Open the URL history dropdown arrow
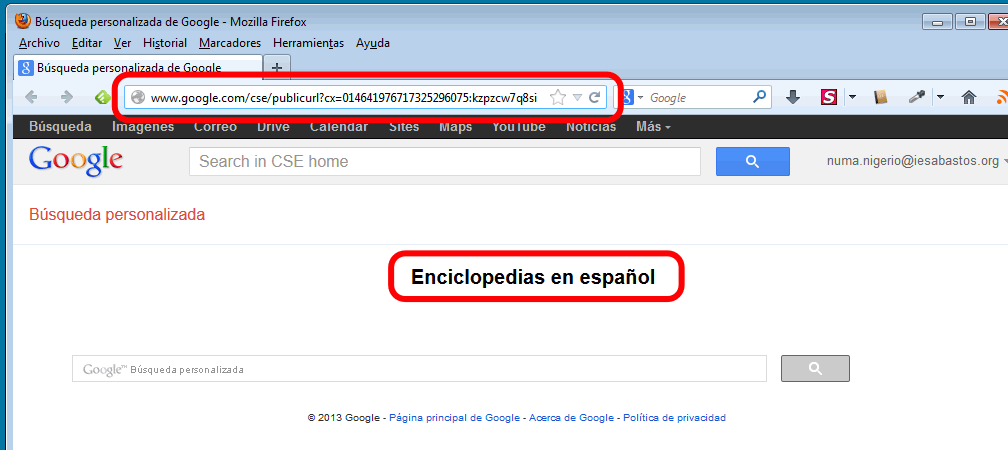This screenshot has width=1008, height=450. 577,98
